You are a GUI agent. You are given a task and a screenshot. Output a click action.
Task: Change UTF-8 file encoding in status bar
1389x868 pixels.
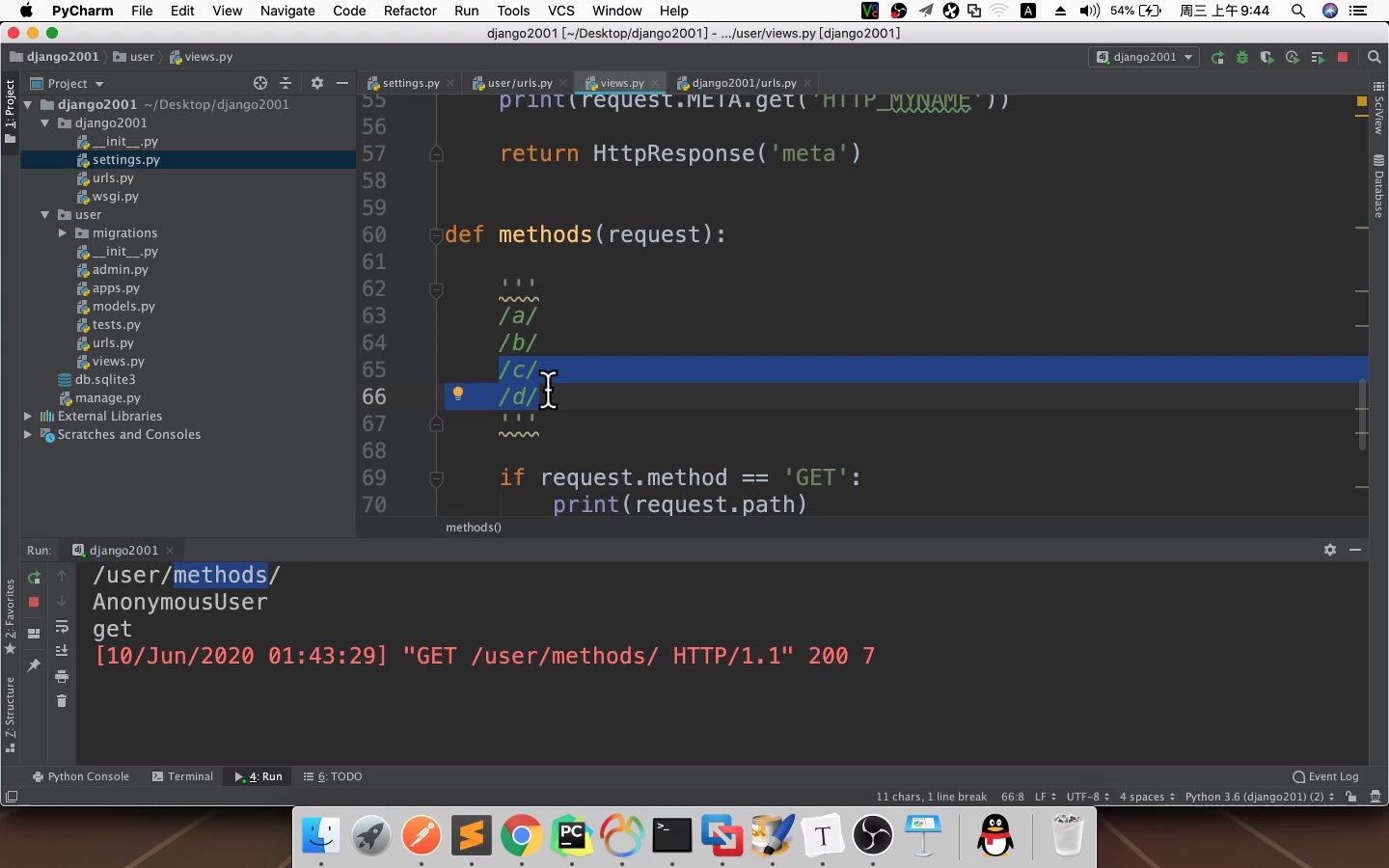pos(1088,797)
